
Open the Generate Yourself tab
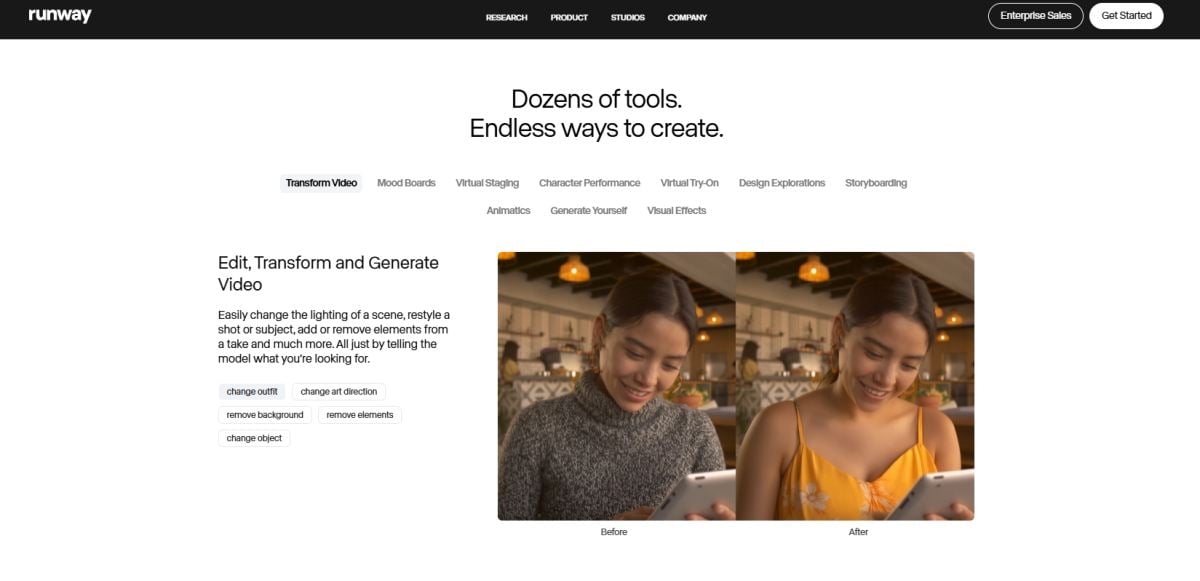point(588,211)
